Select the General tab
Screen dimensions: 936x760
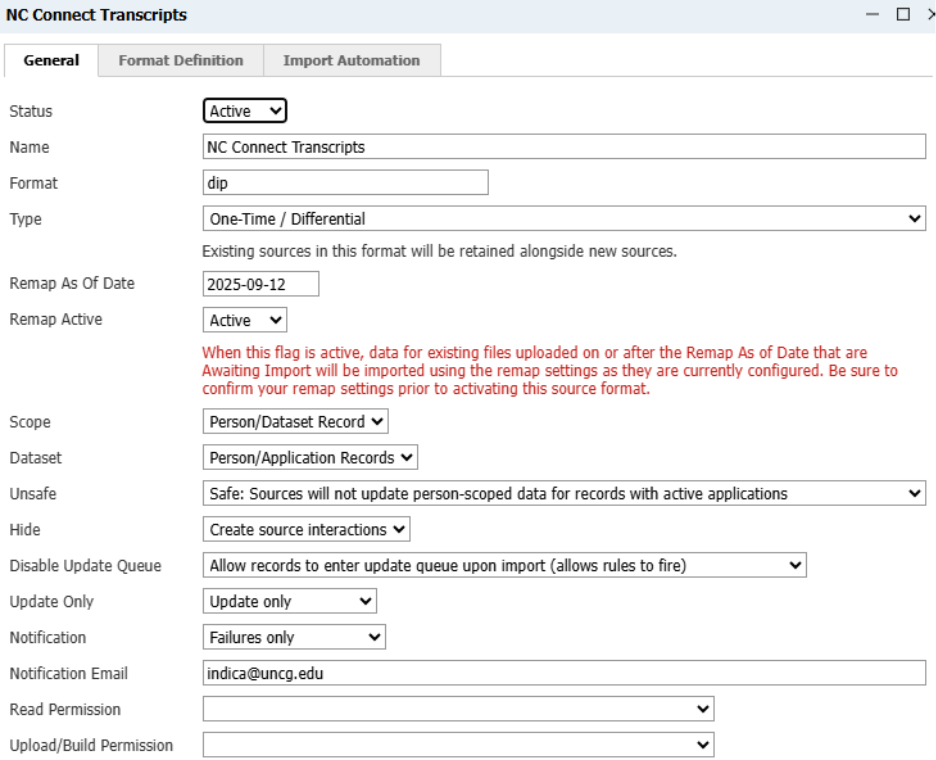pyautogui.click(x=51, y=60)
